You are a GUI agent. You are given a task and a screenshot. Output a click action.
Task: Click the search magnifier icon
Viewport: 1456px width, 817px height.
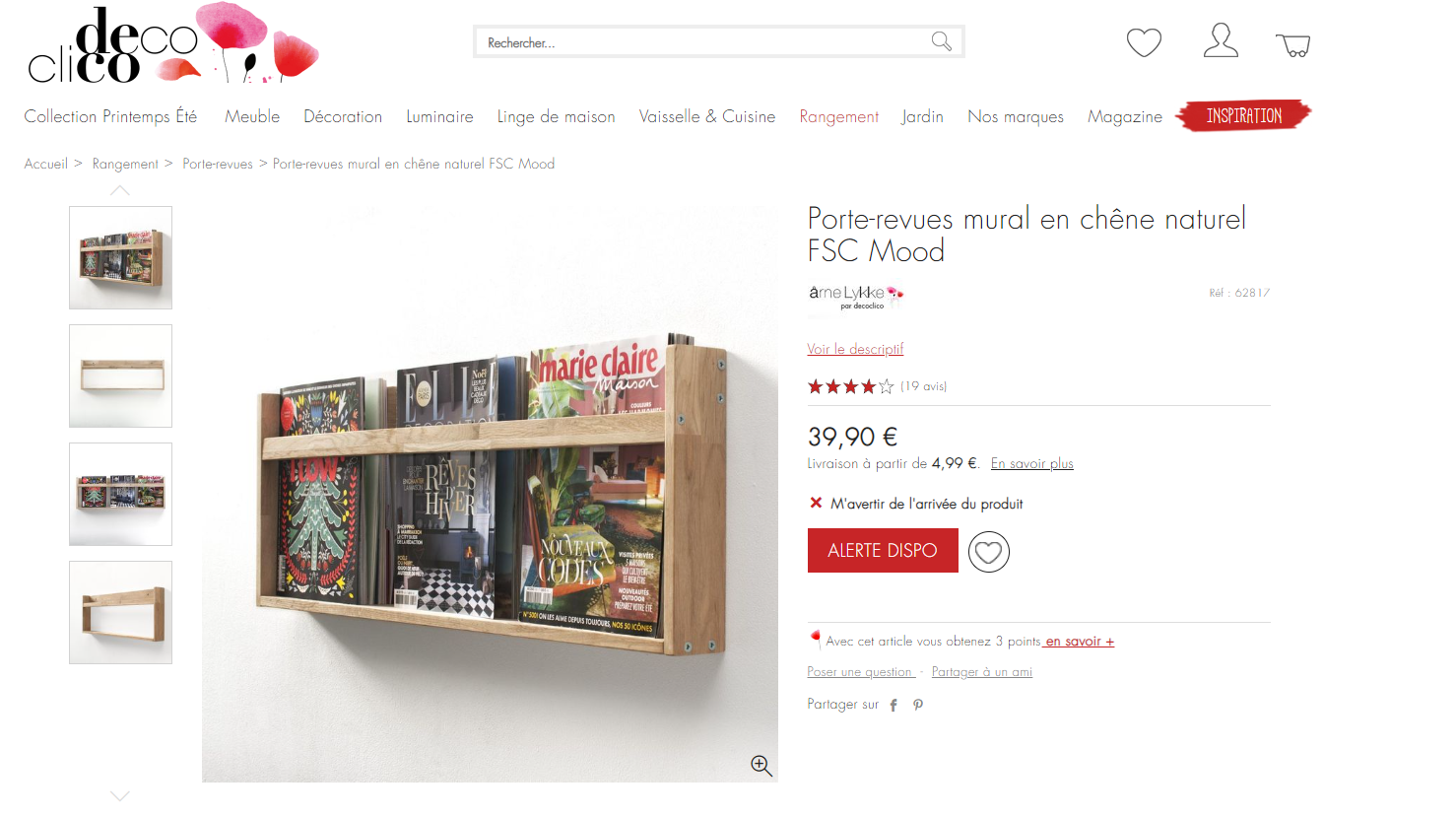pos(942,41)
